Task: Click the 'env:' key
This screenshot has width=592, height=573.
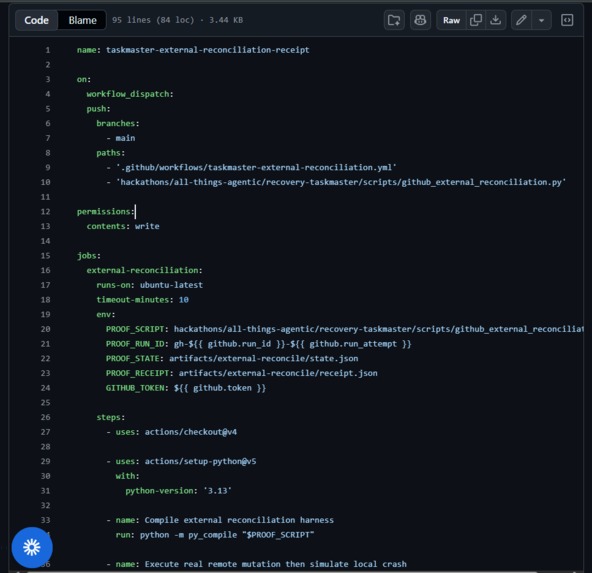Action: click(x=106, y=314)
